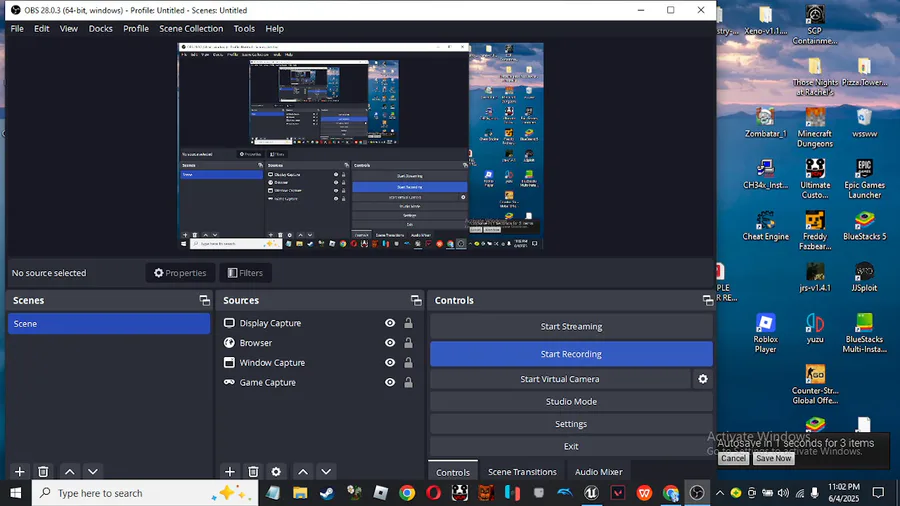Image resolution: width=900 pixels, height=506 pixels.
Task: Lock the Game Capture source
Action: point(408,383)
